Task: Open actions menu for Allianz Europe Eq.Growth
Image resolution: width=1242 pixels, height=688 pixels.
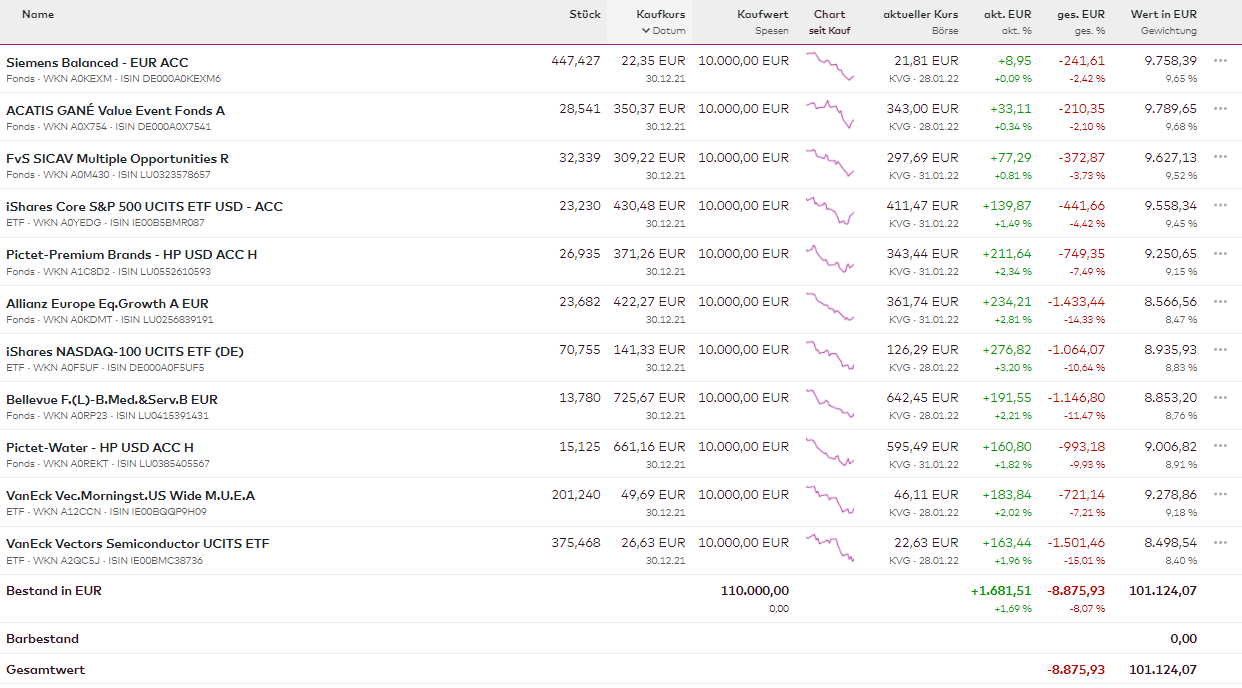Action: [1219, 302]
